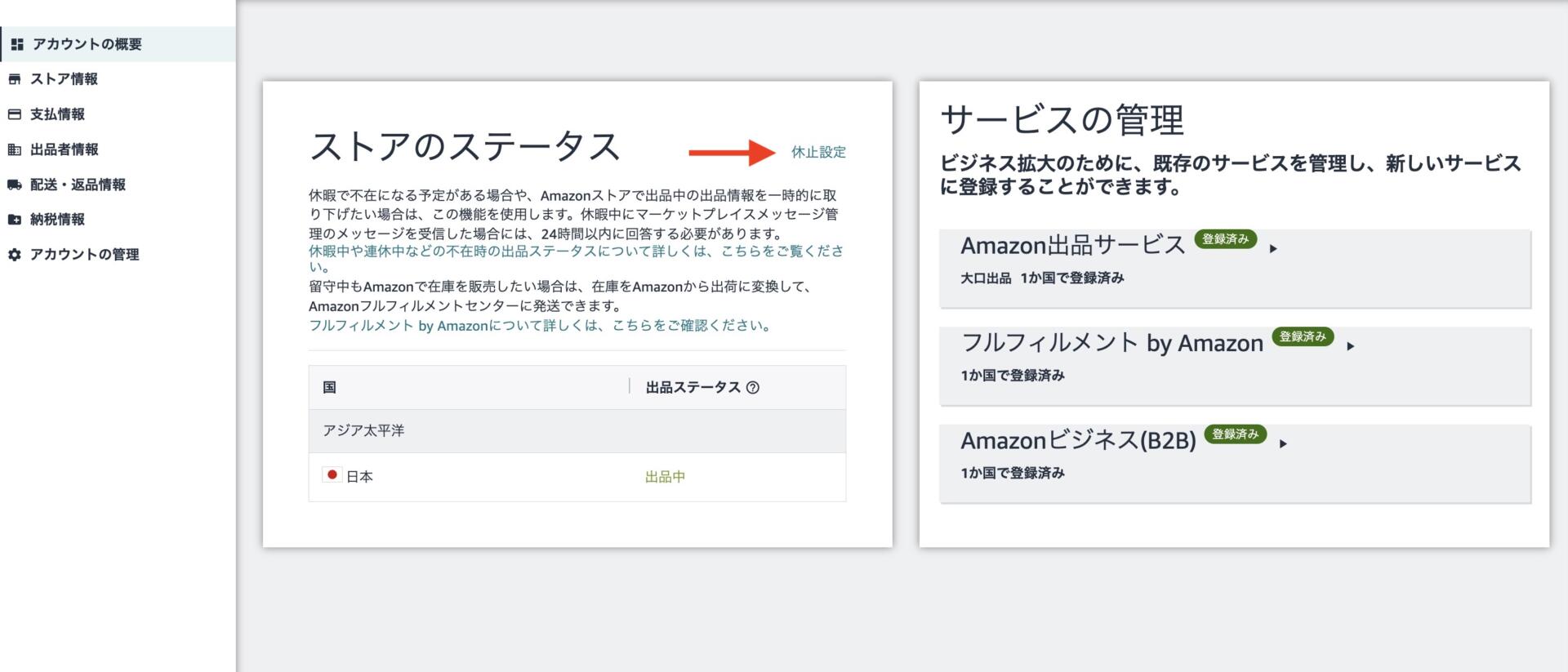Click the 休止設定 link
The image size is (1568, 672).
tap(818, 152)
